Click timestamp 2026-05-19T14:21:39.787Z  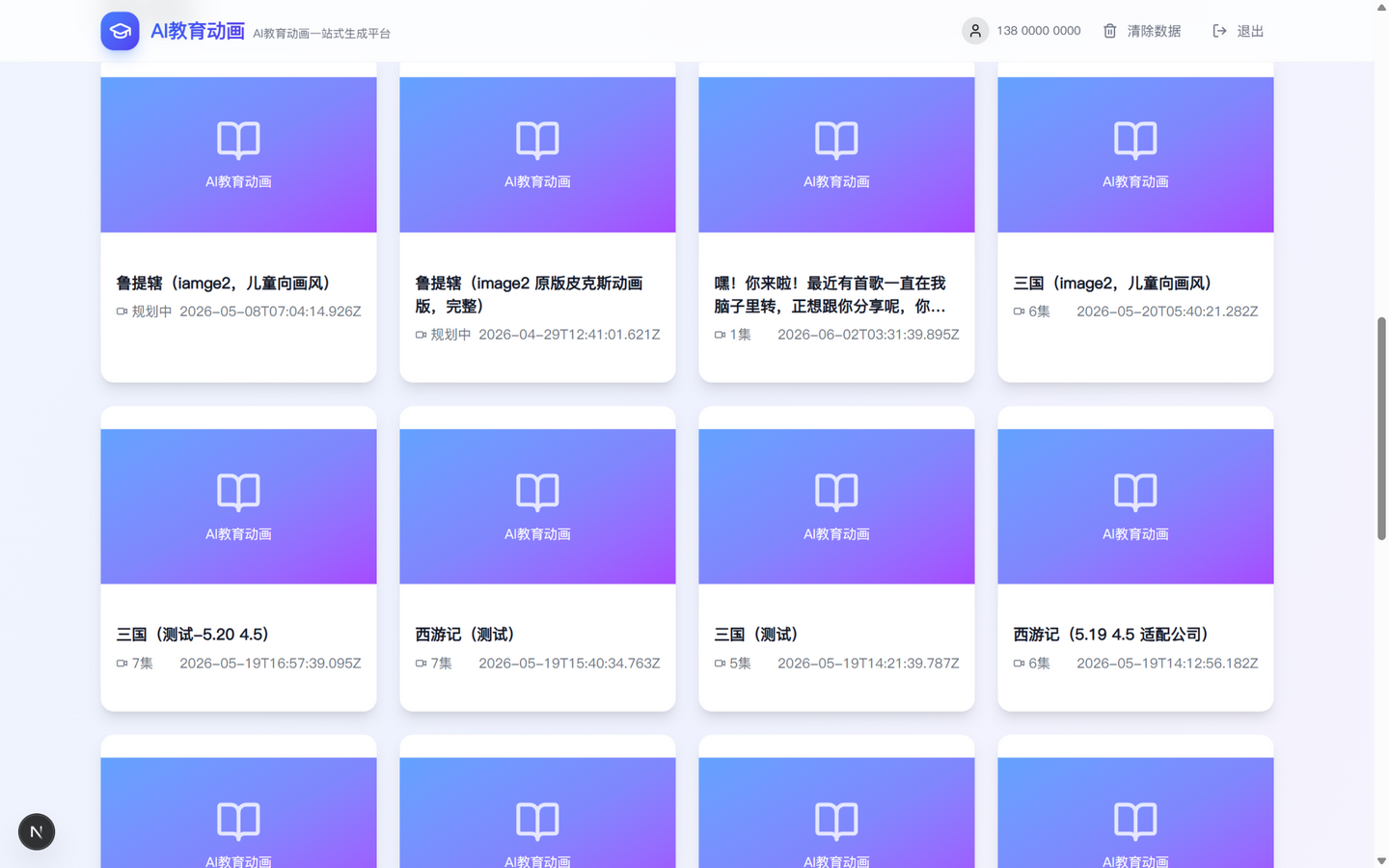point(868,664)
